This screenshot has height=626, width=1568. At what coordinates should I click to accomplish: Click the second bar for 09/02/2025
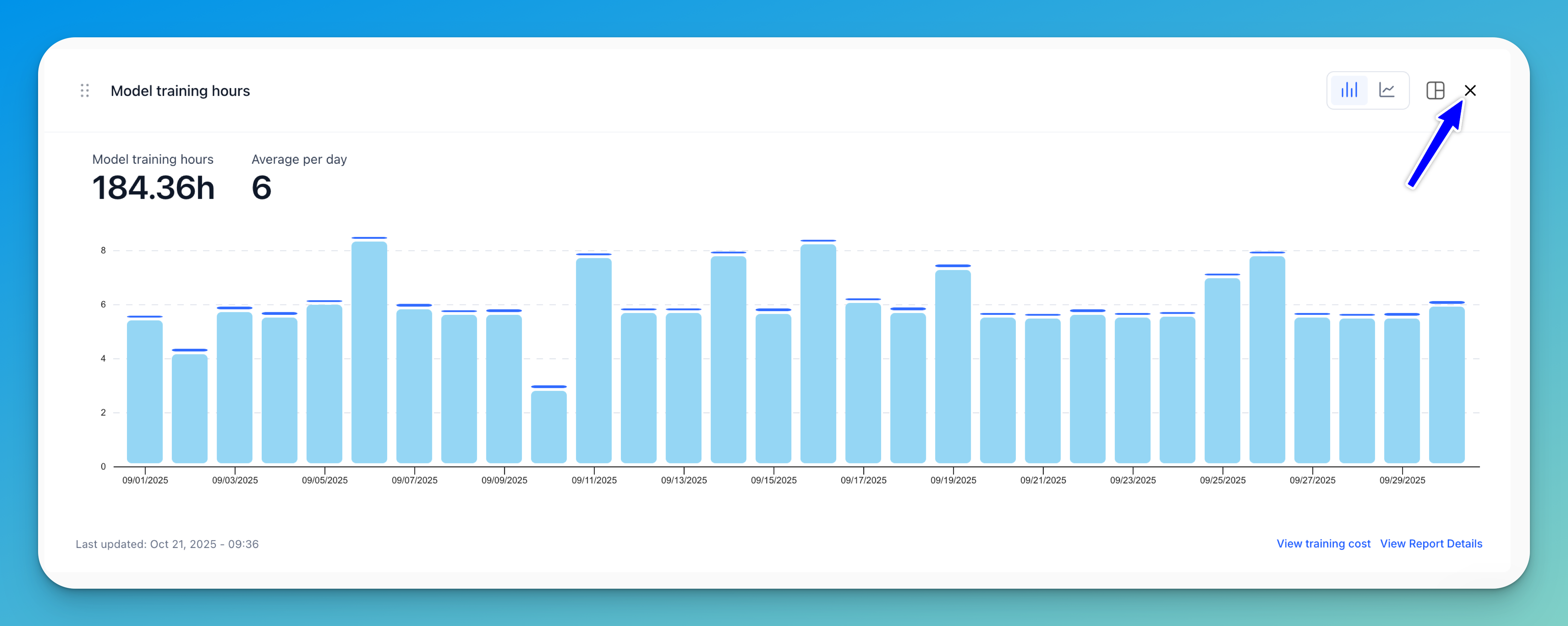tap(189, 408)
